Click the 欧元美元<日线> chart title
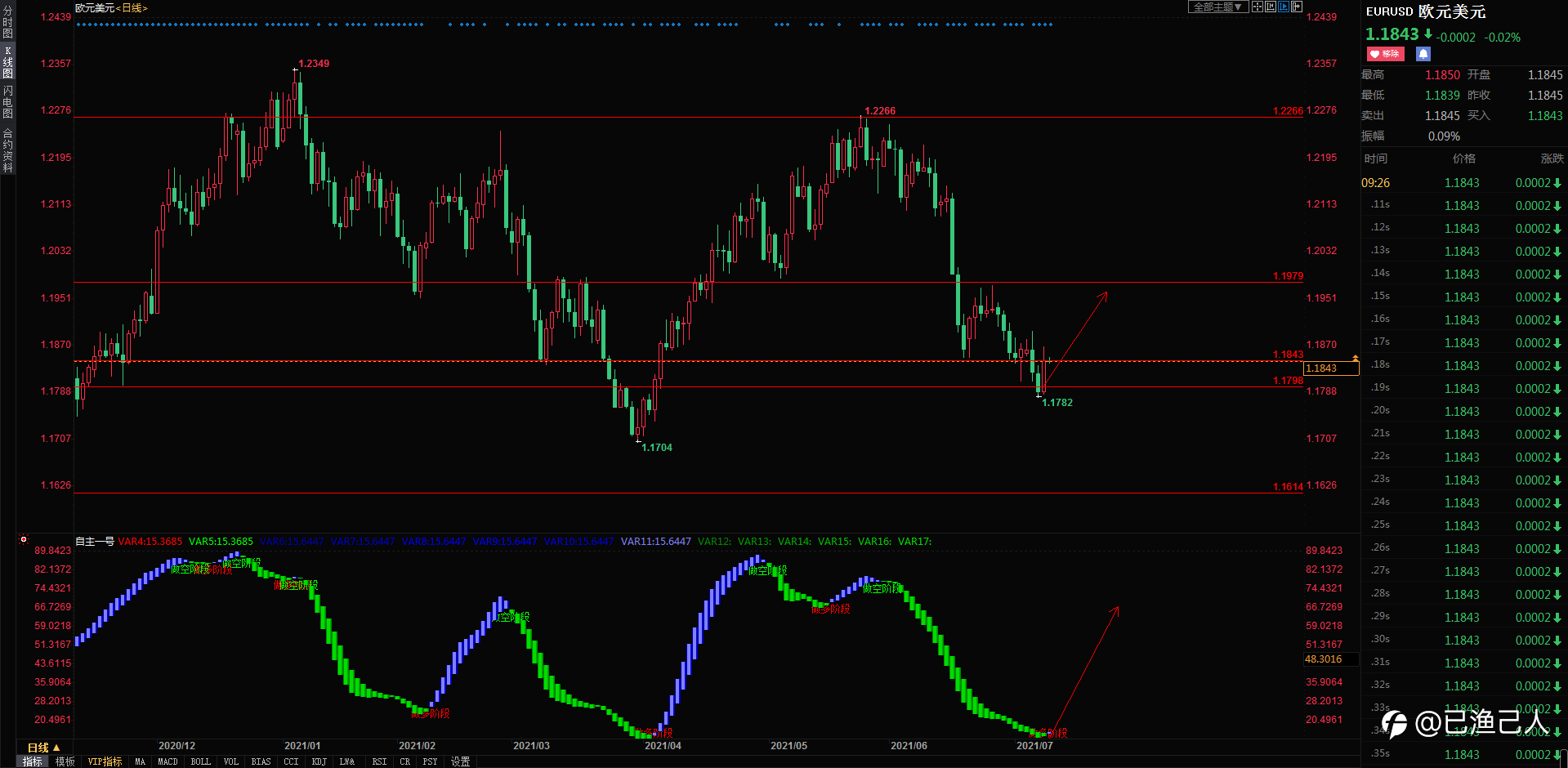 tap(111, 8)
